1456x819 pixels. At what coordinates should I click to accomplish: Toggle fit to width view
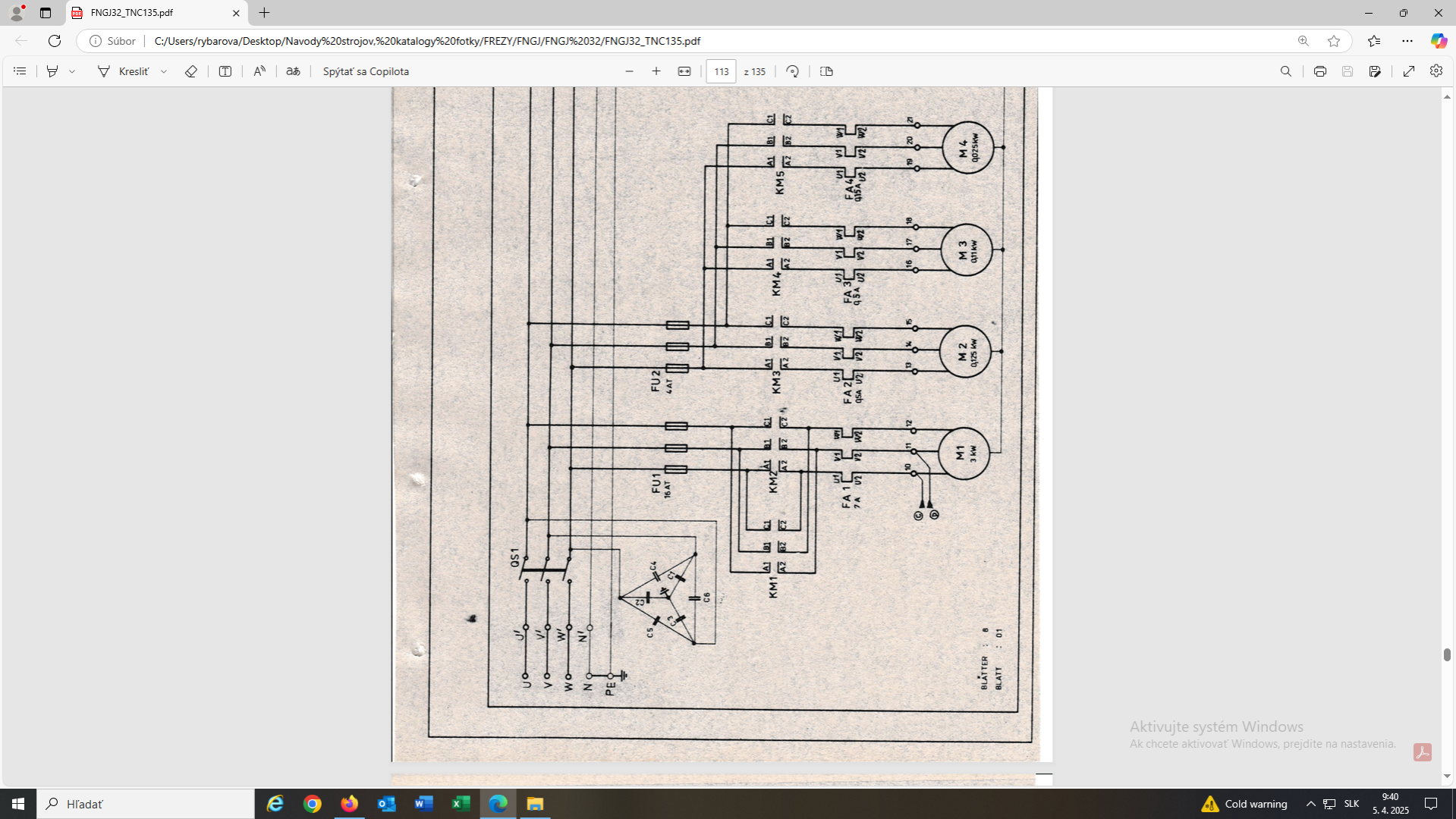684,71
